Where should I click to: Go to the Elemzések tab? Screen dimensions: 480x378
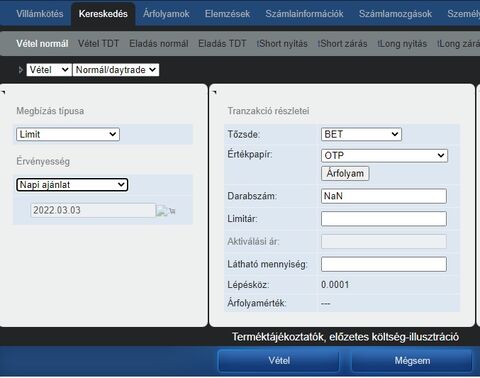tap(227, 14)
